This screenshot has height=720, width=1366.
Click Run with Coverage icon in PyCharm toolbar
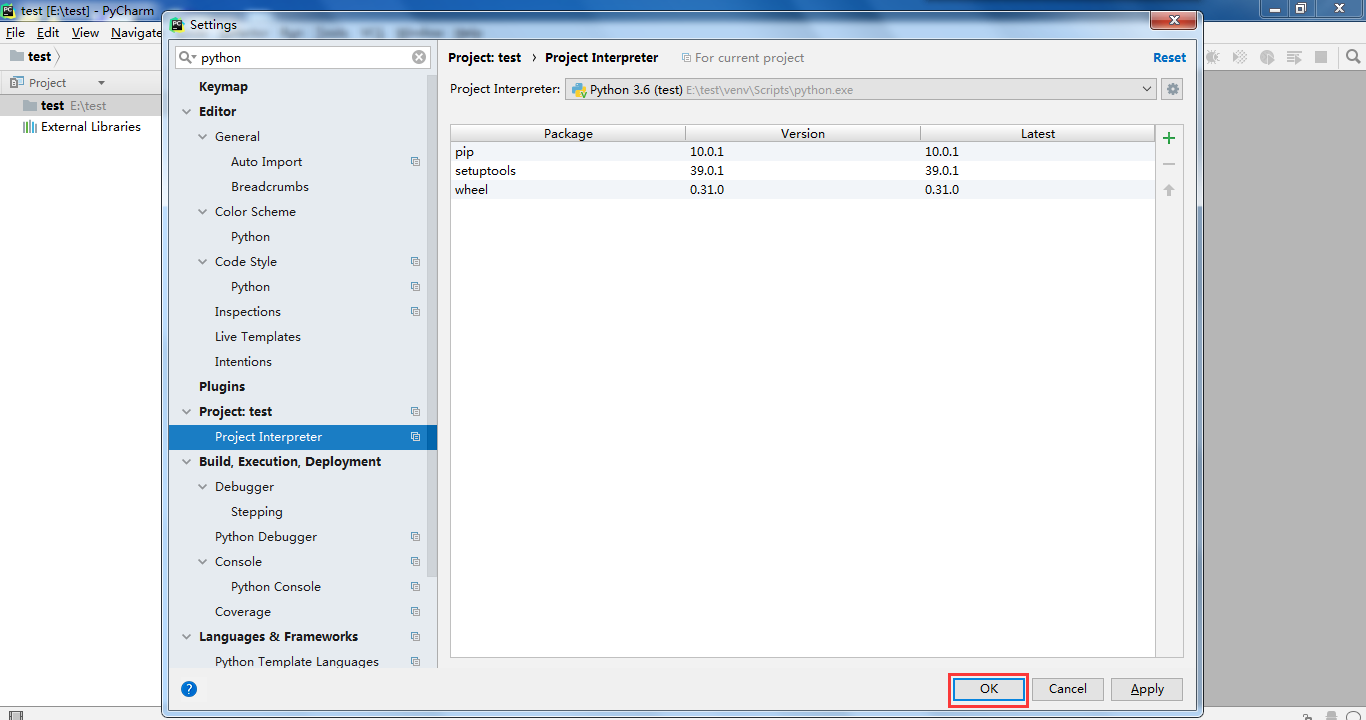point(1240,57)
